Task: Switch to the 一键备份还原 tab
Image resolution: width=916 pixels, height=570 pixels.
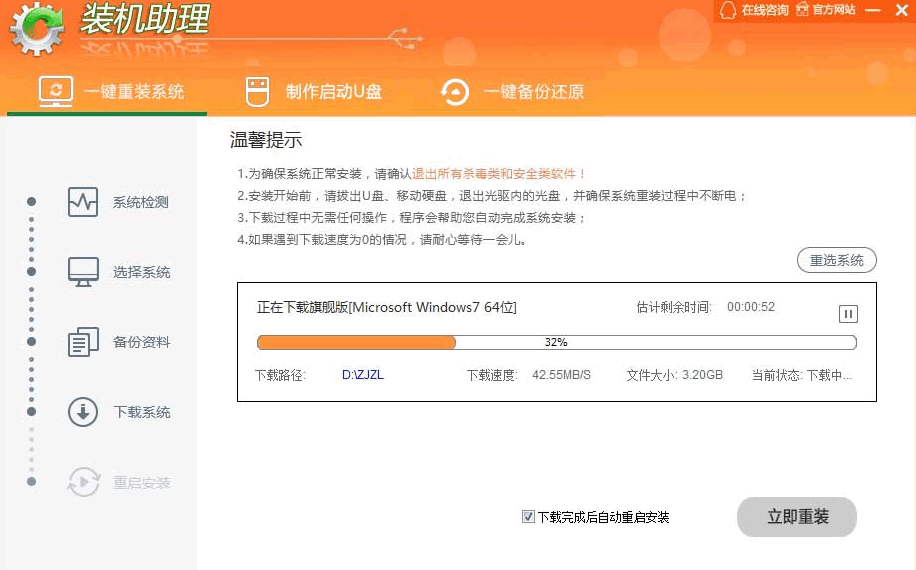Action: [513, 92]
